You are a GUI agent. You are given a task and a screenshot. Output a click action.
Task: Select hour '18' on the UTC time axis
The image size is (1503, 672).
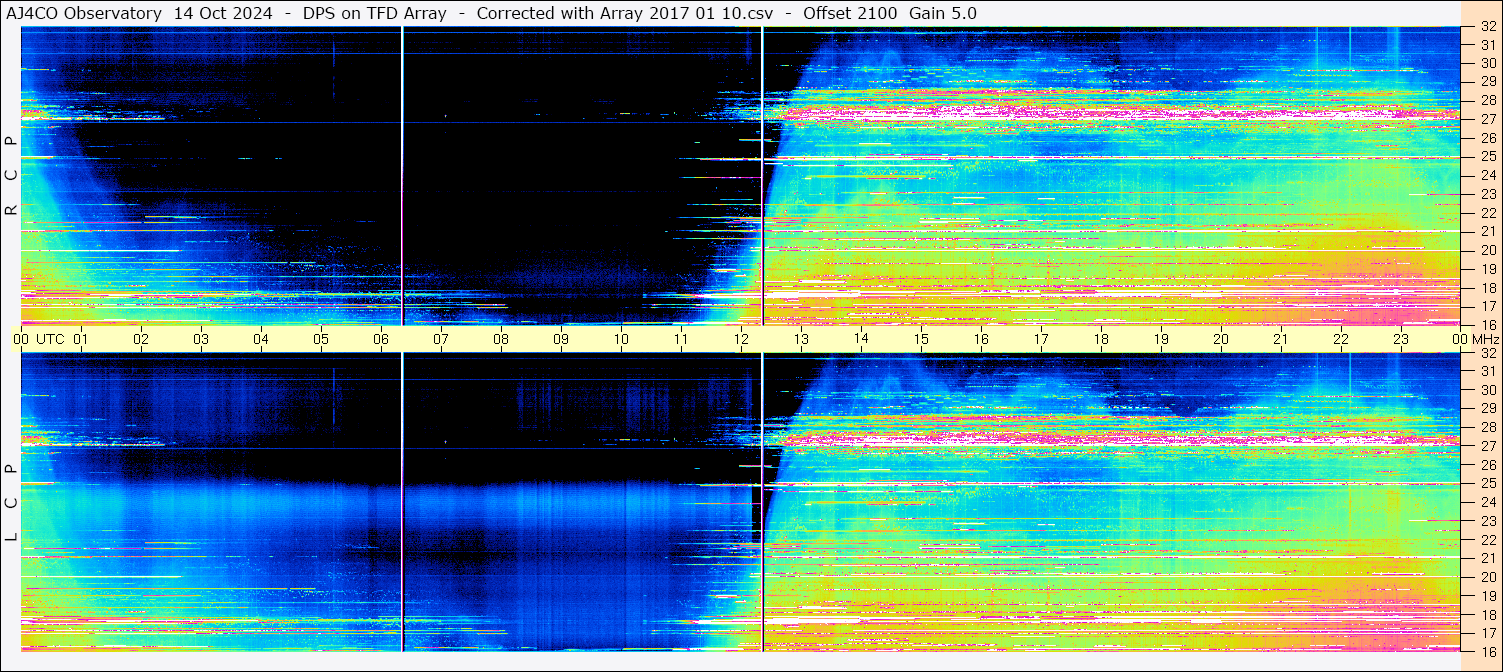tap(1101, 339)
